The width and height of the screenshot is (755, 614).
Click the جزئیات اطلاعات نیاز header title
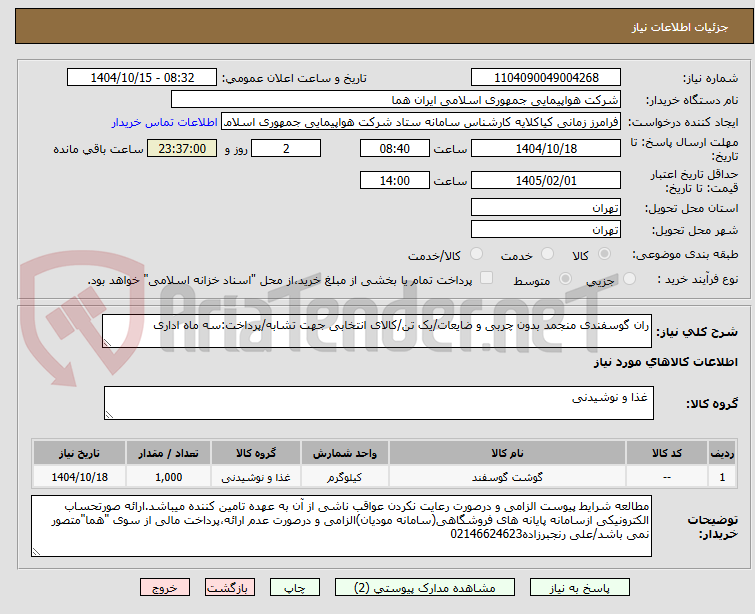[679, 27]
